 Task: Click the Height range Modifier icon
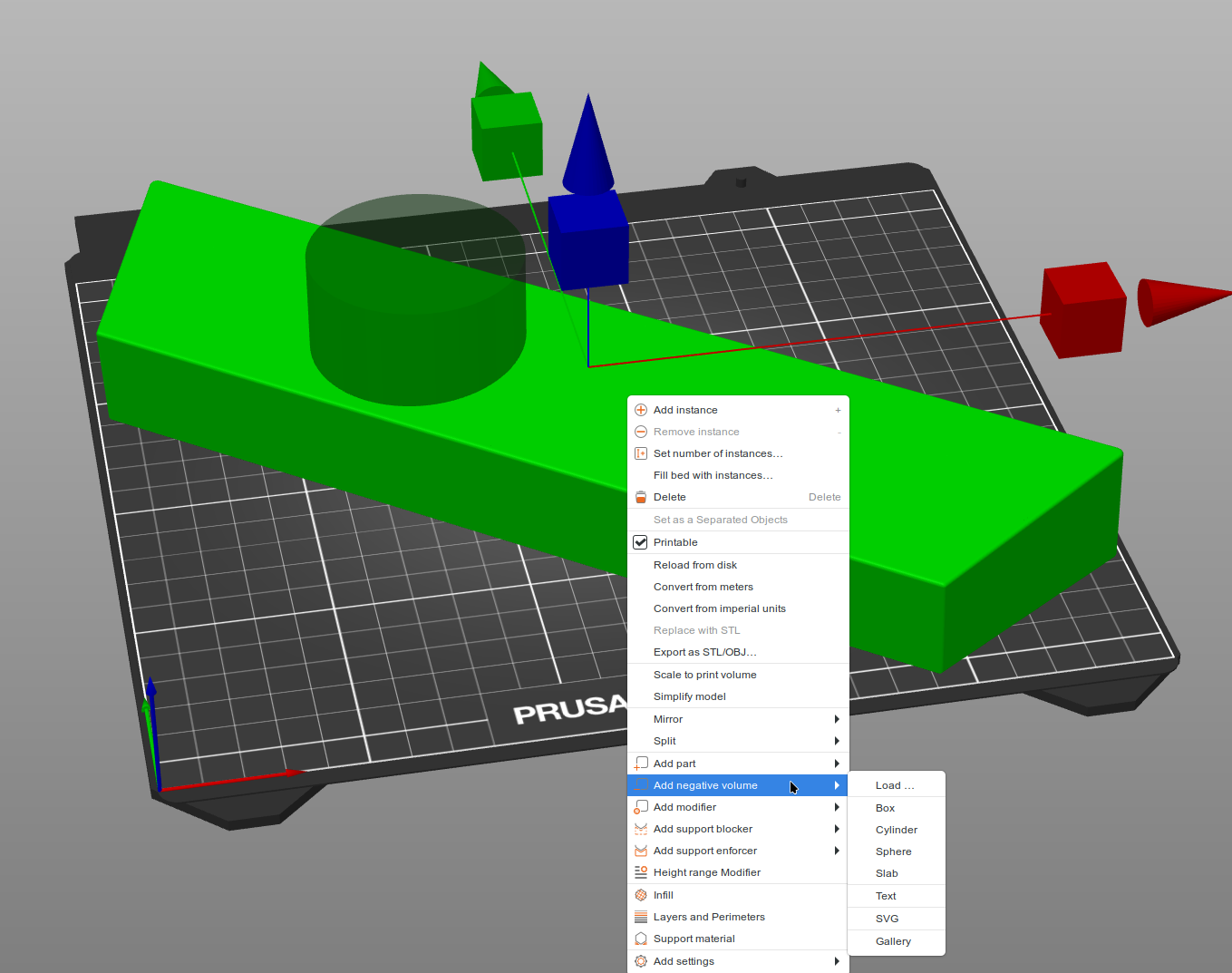641,872
